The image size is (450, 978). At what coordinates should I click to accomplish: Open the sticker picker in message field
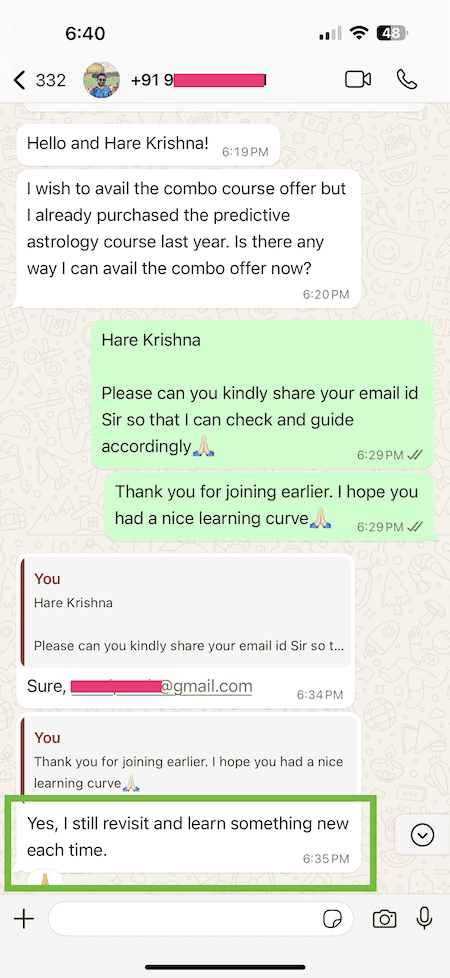click(333, 919)
